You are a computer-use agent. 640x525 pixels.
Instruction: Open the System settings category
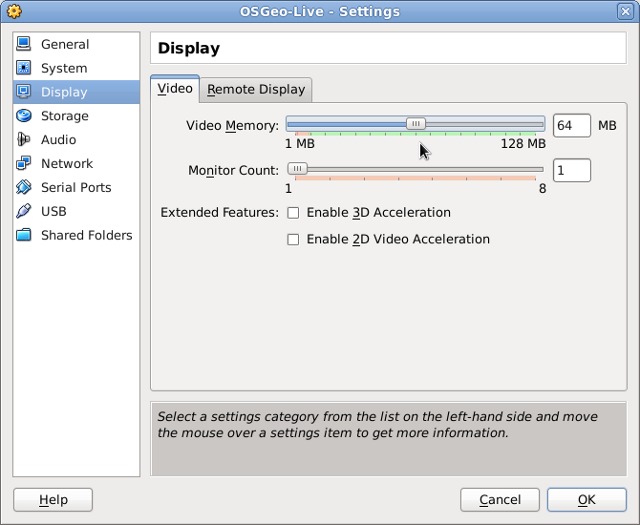76,68
